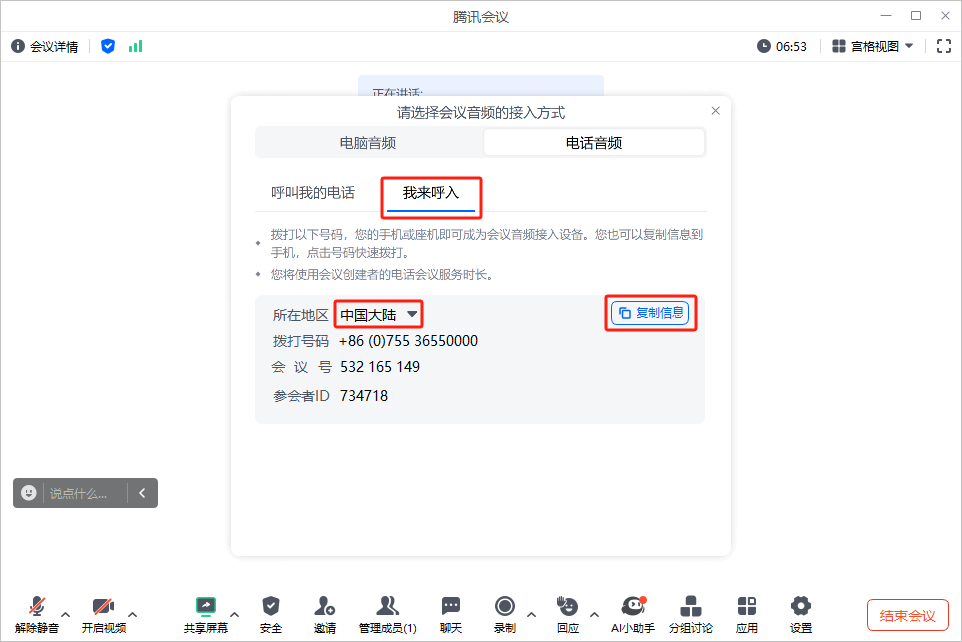Unmute the microphone with 解除静音
Viewport: 962px width, 642px height.
[x=37, y=614]
